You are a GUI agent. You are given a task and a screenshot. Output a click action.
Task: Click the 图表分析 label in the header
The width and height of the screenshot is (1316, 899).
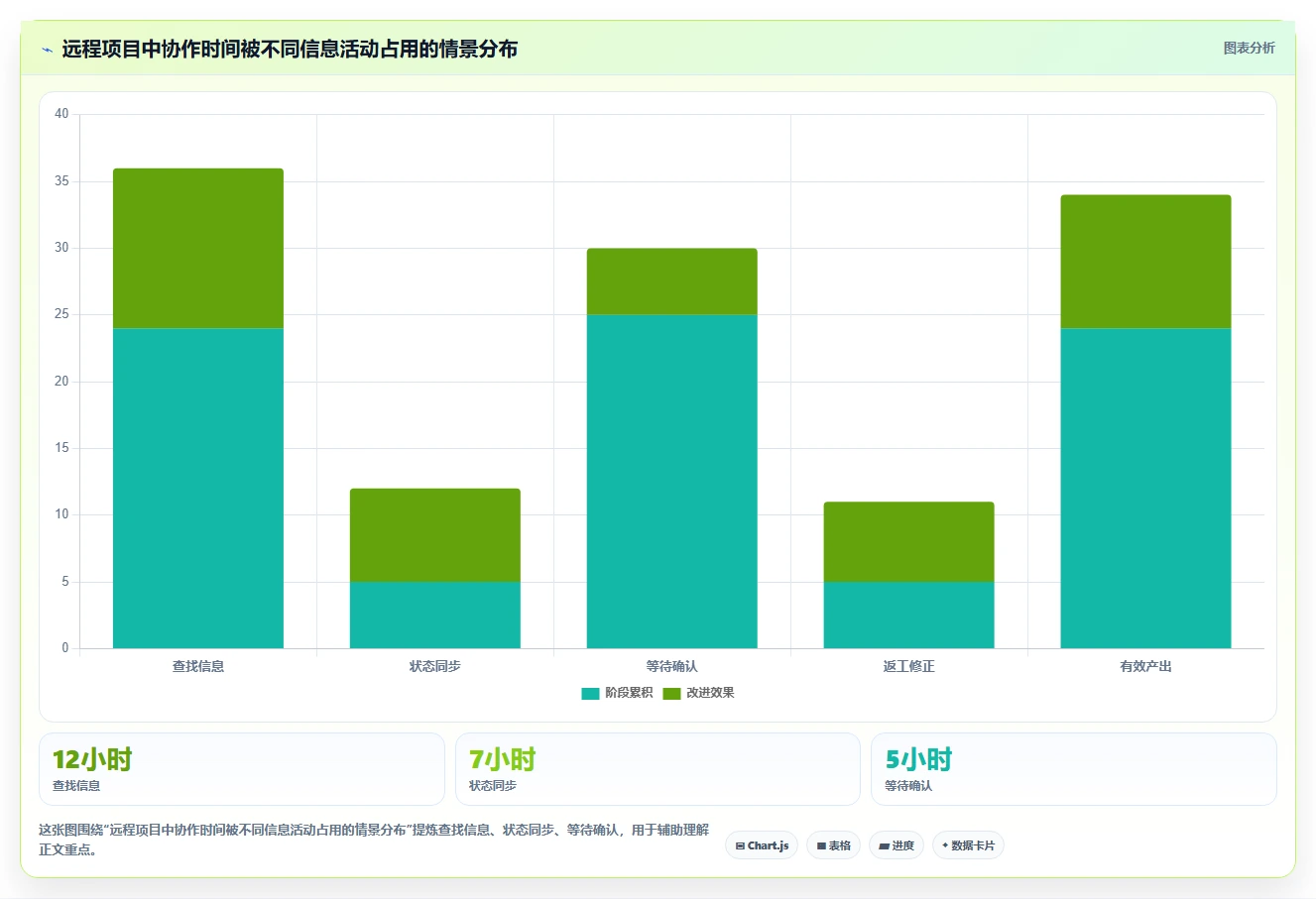tap(1249, 48)
